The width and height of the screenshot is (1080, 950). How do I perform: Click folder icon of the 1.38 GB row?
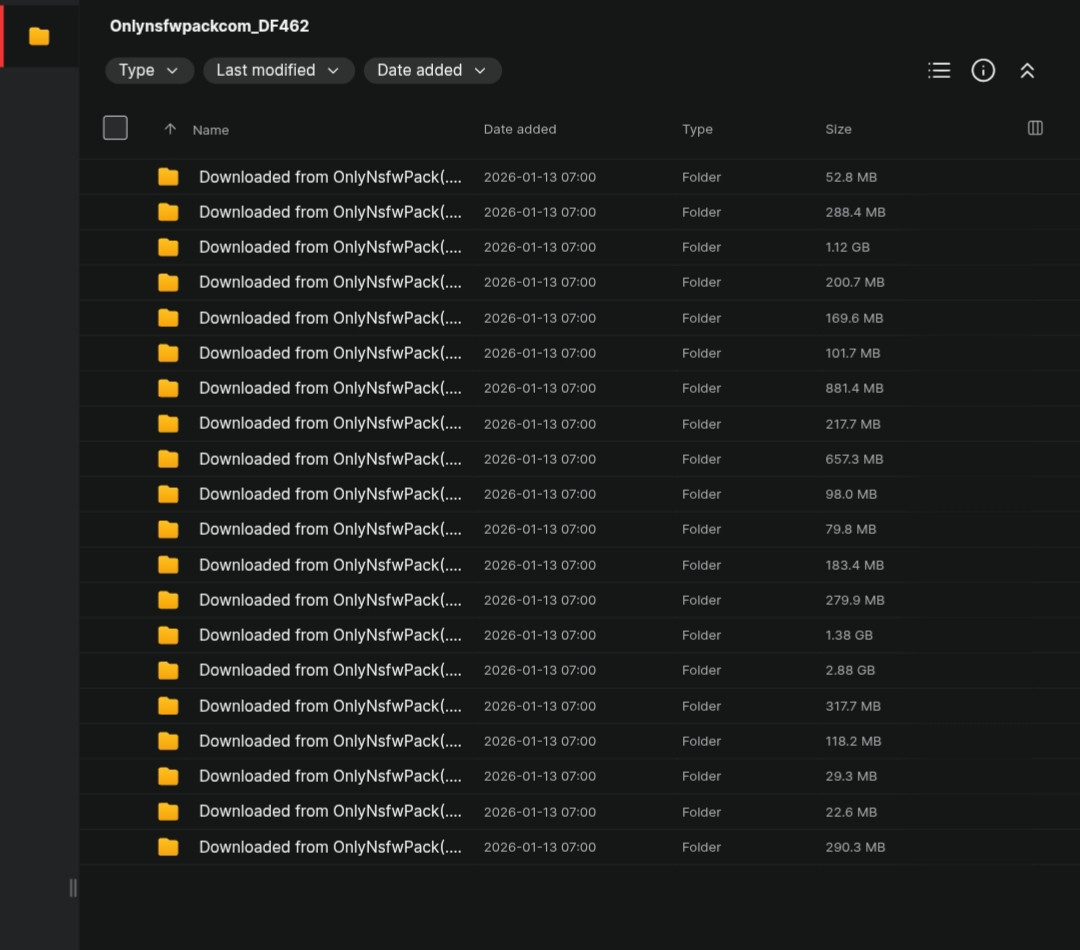point(168,636)
